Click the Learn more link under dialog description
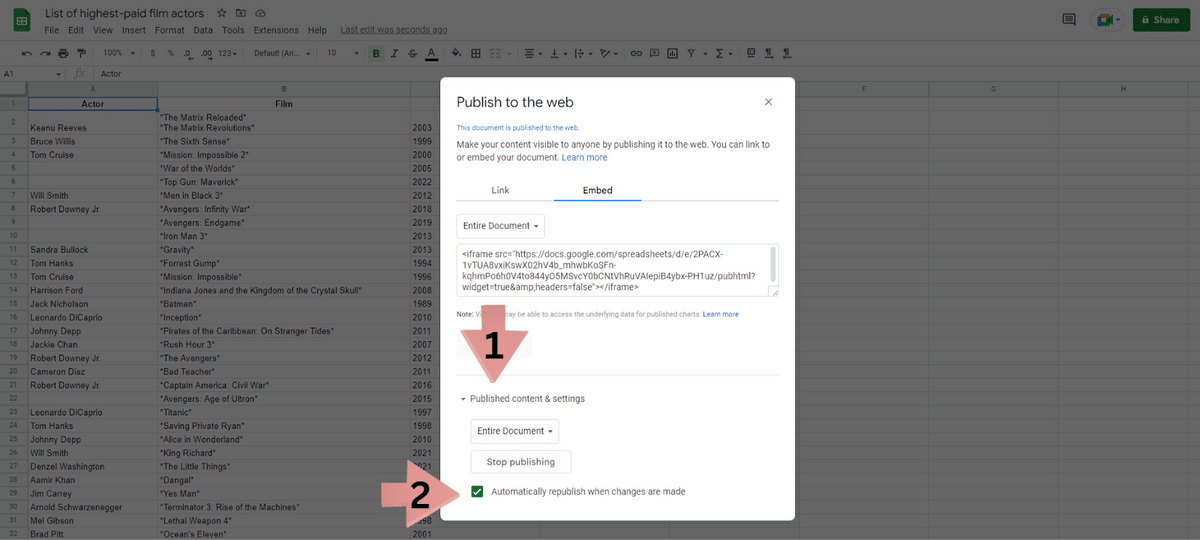 [584, 157]
